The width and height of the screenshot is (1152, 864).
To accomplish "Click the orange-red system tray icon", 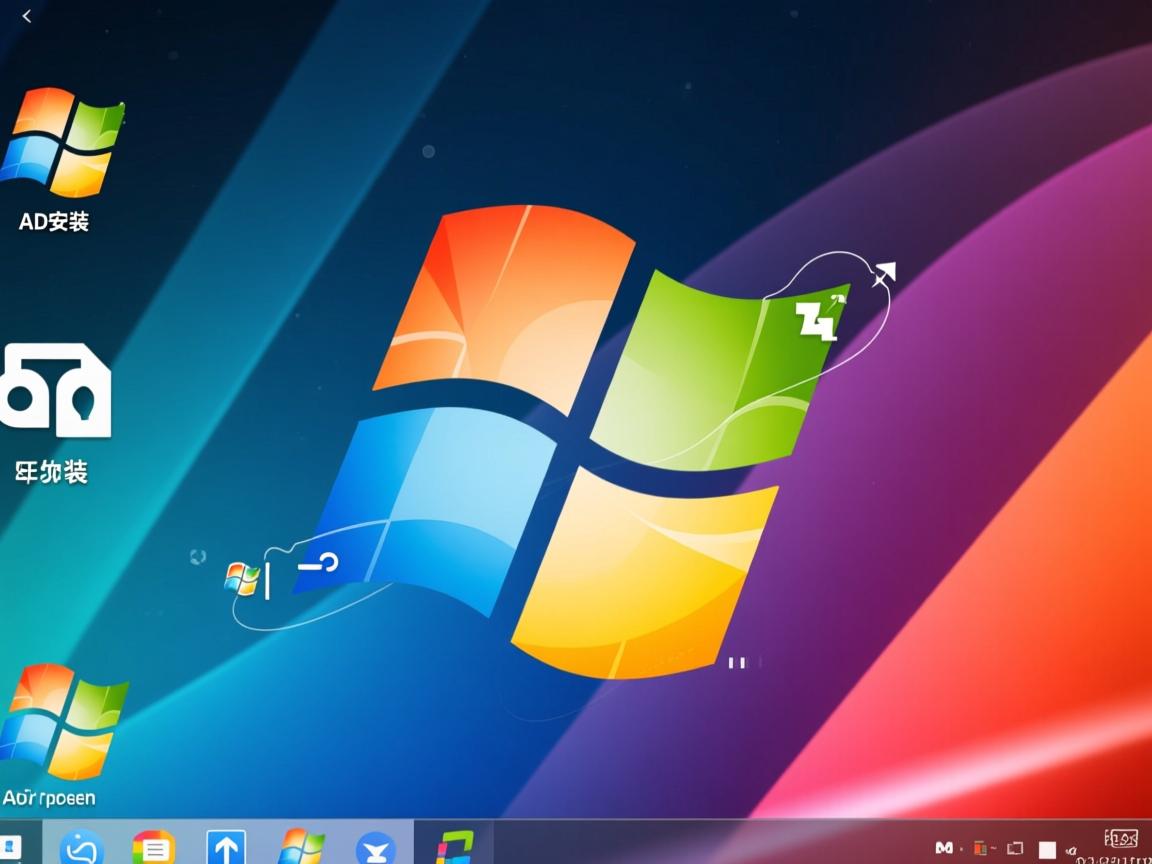I will (x=980, y=848).
